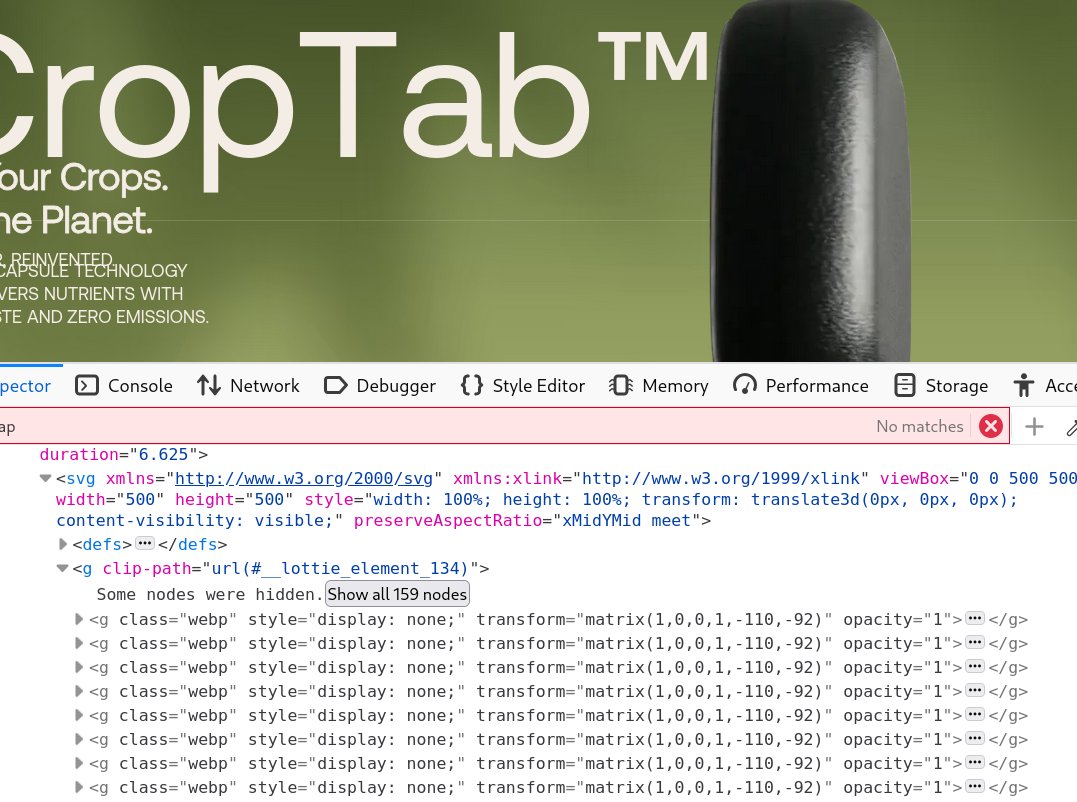Open the Accessibility tab
Viewport: 1077px width, 802px height.
1044,386
